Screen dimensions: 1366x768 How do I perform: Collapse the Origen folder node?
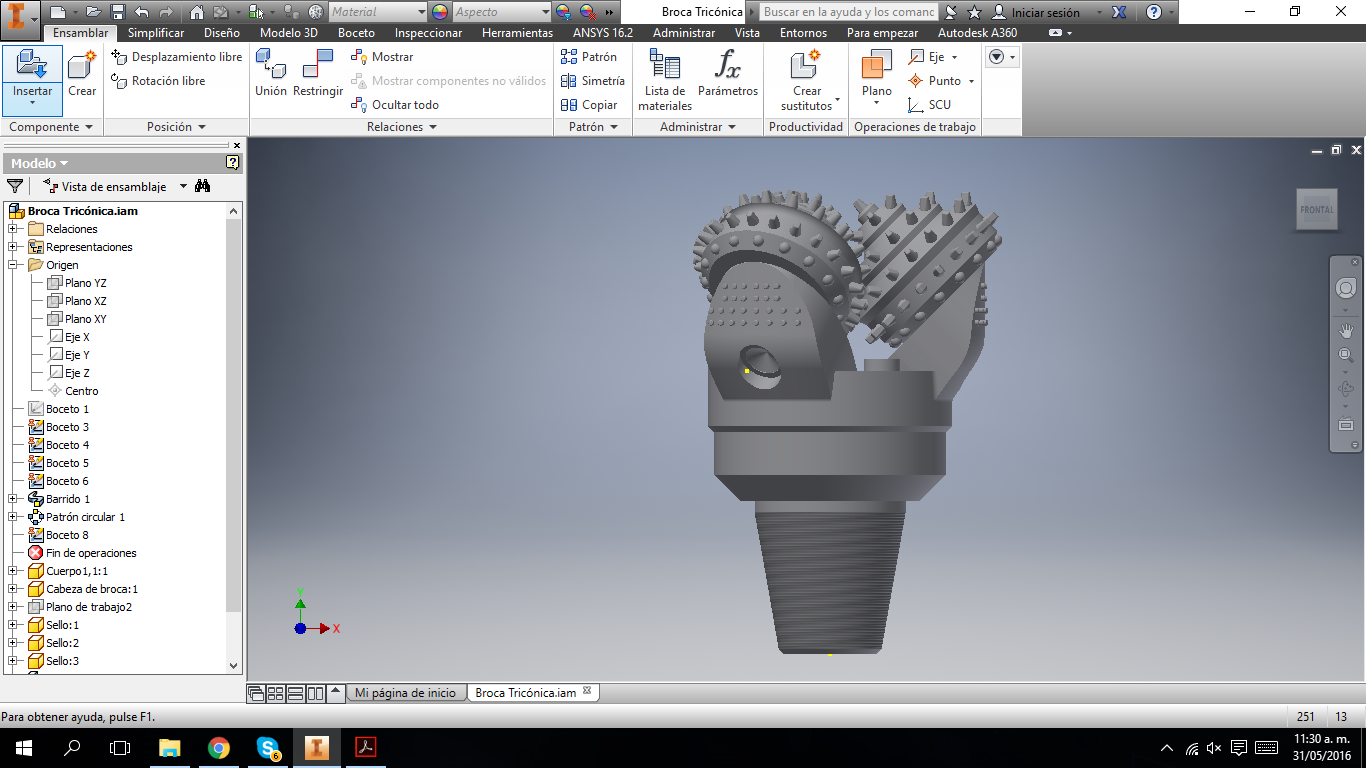pos(13,265)
